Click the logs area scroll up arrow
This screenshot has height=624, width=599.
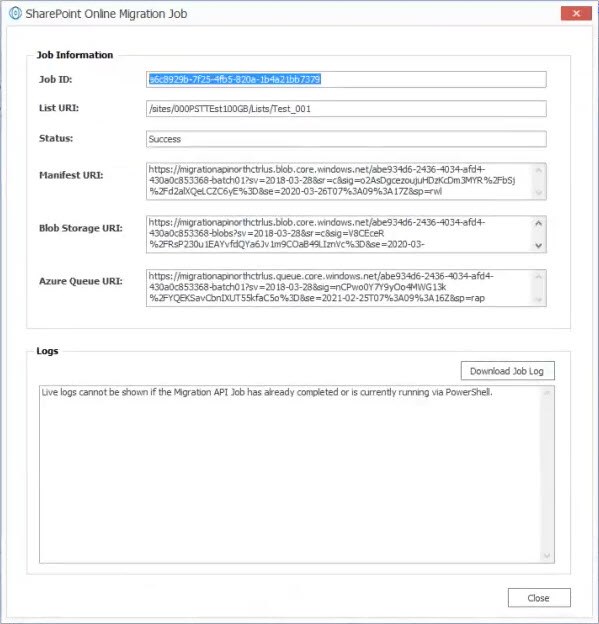(x=547, y=393)
